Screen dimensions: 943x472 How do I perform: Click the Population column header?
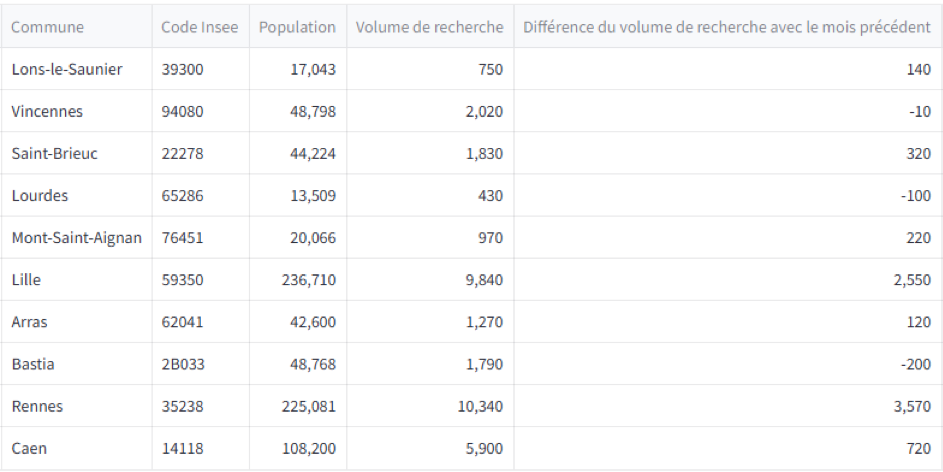pos(297,27)
